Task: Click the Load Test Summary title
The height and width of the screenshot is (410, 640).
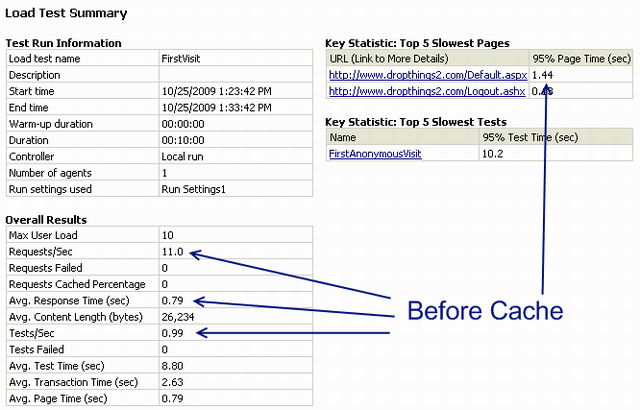Action: (66, 13)
